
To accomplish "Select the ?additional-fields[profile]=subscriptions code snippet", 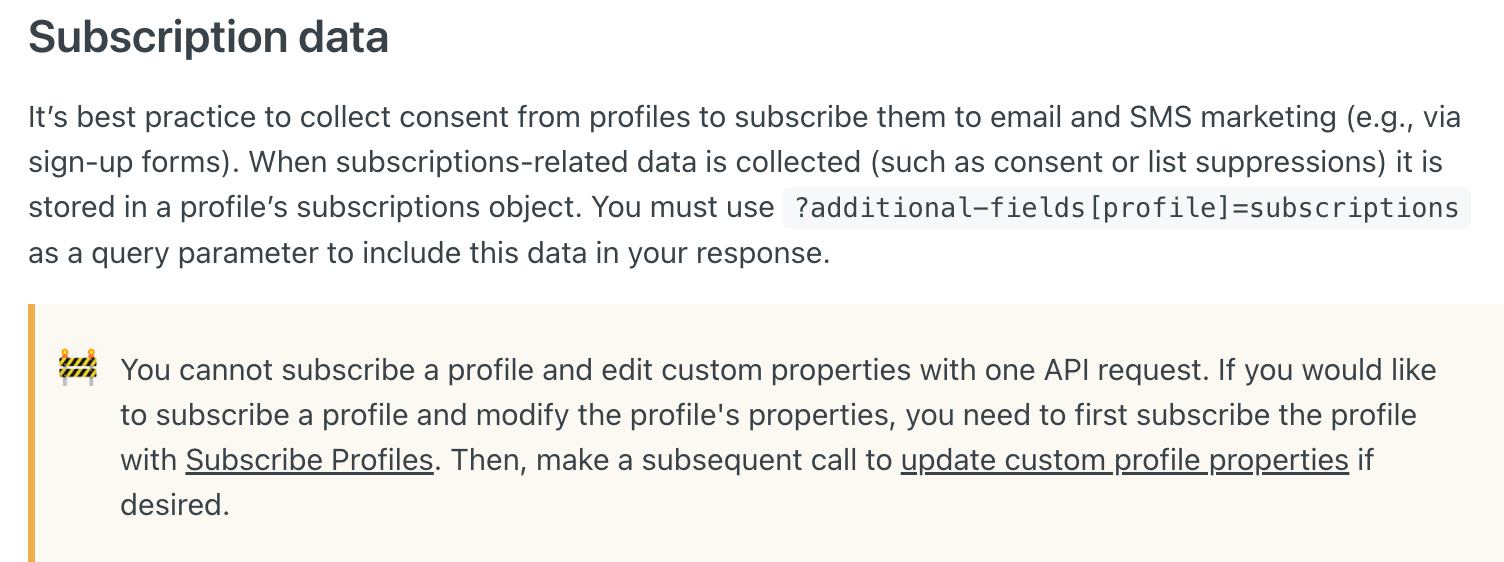I will tap(1126, 208).
